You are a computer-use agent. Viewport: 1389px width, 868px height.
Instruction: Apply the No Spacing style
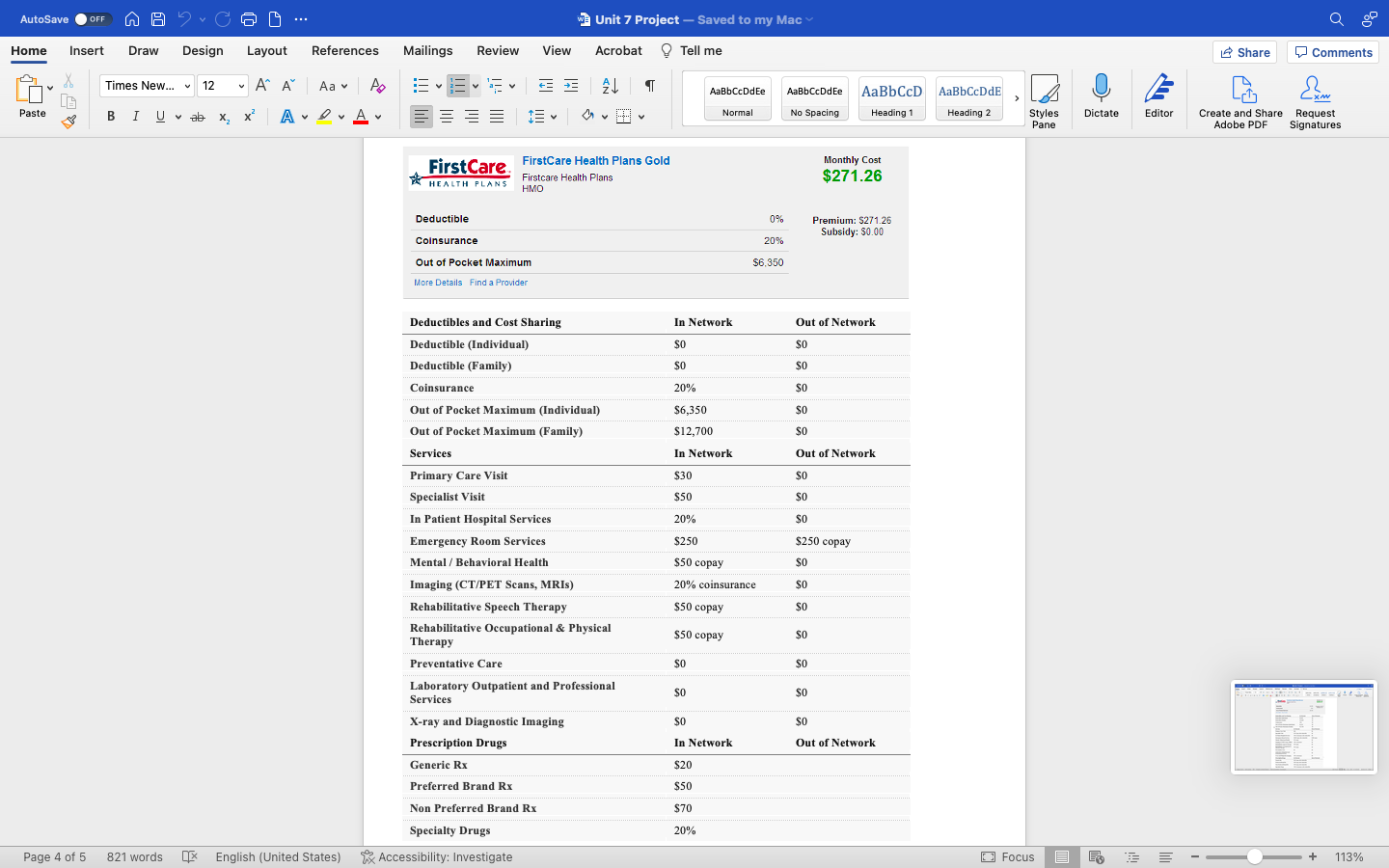[x=815, y=98]
